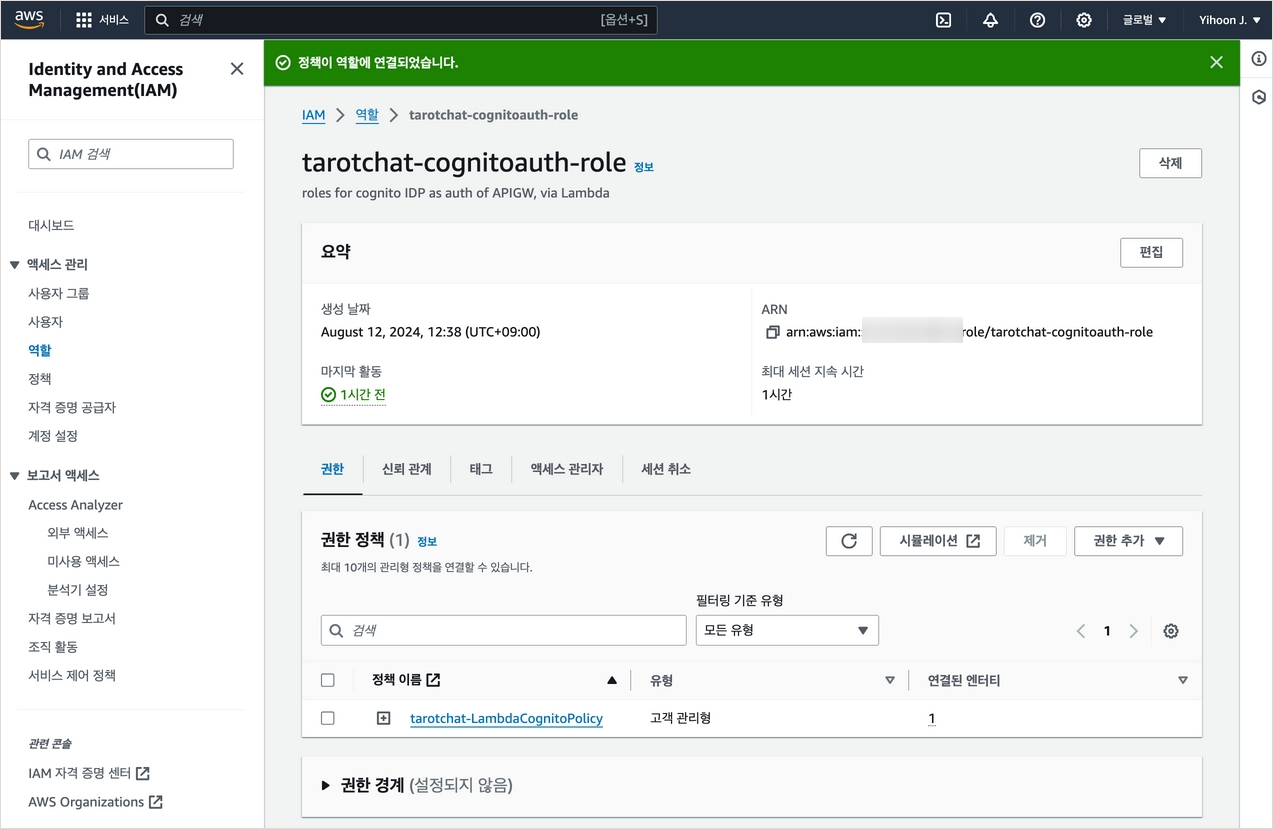Open 정책 in sidebar
1273x829 pixels.
pyautogui.click(x=40, y=379)
